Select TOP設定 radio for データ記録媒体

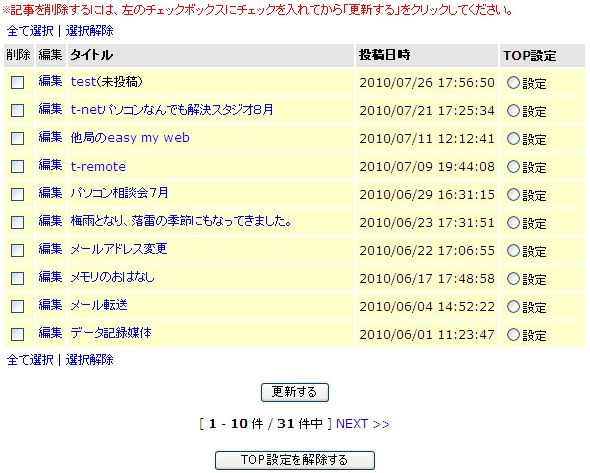513,335
